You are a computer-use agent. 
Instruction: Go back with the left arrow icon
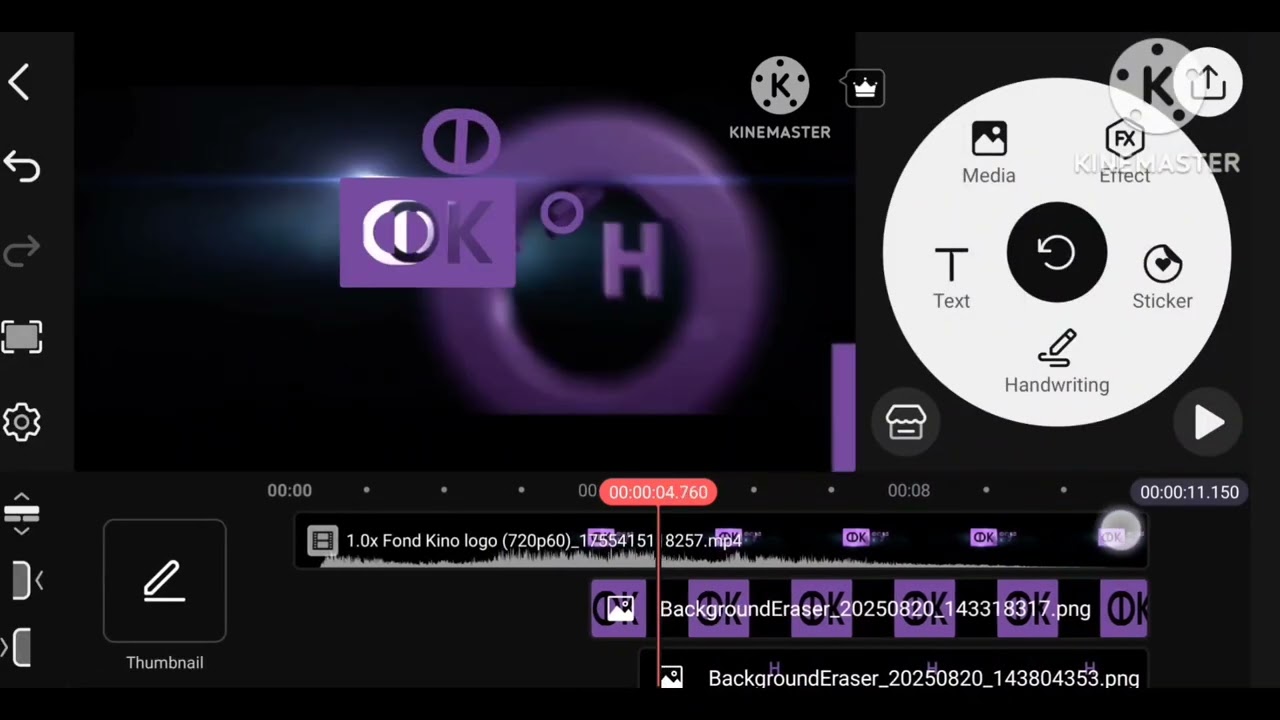20,82
